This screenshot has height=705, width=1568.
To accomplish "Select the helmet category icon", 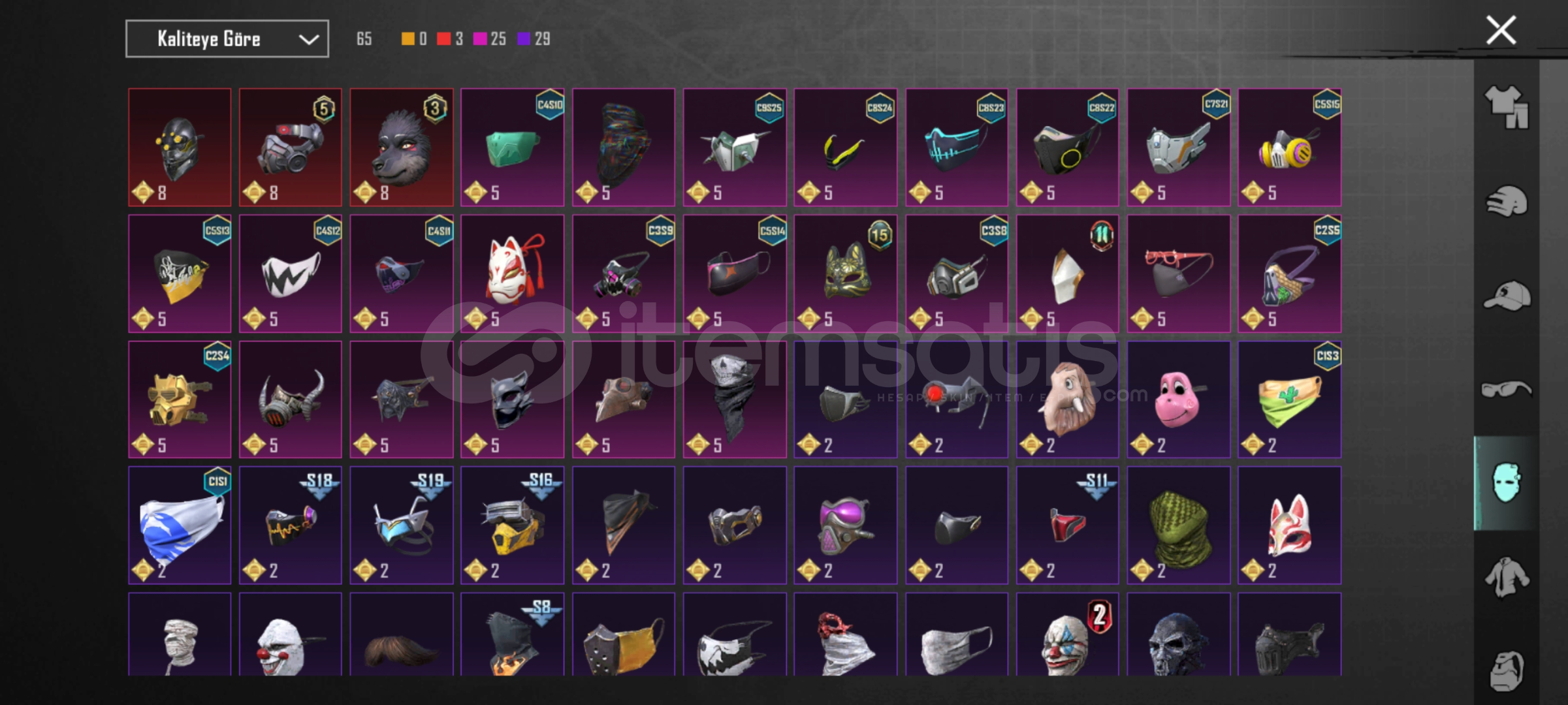I will tap(1507, 200).
